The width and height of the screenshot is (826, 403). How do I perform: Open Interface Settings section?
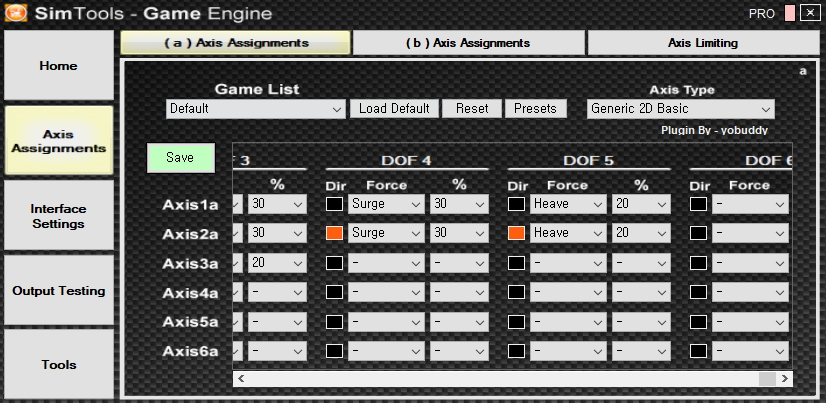click(58, 215)
